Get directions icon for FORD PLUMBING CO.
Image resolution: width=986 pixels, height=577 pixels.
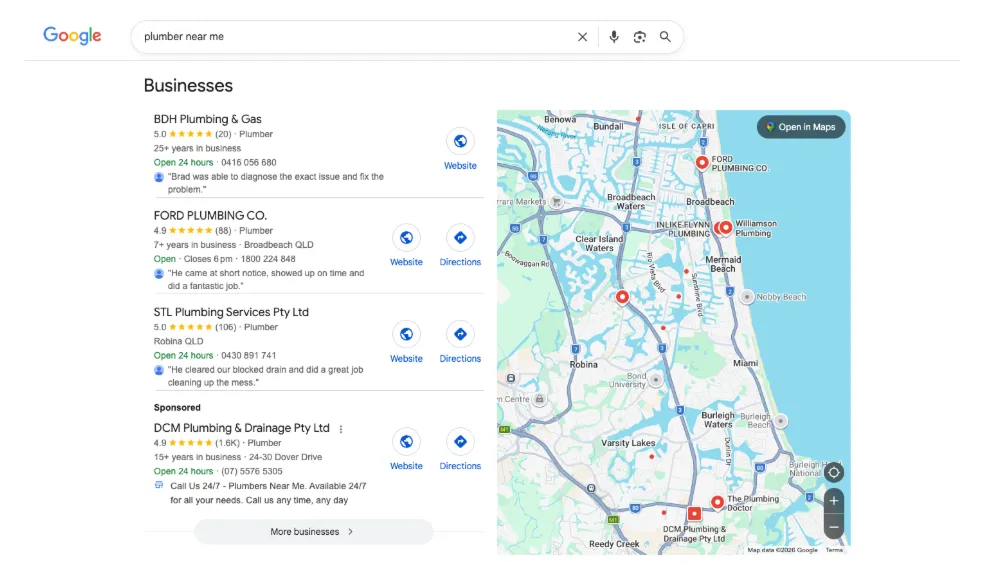[460, 238]
